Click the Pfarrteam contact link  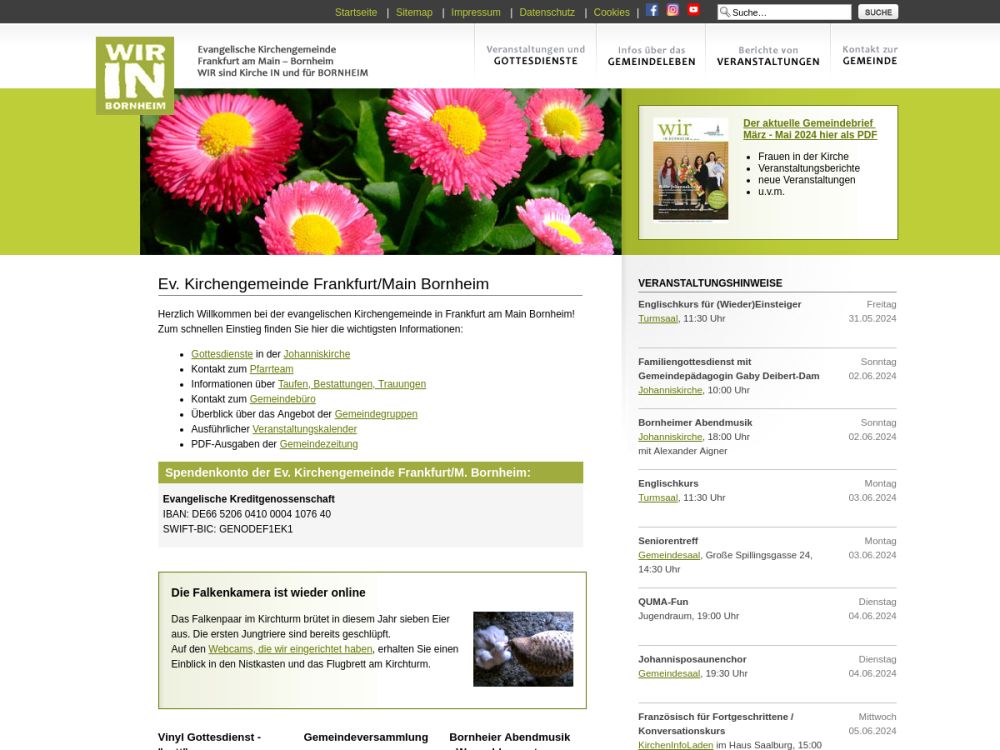(271, 369)
